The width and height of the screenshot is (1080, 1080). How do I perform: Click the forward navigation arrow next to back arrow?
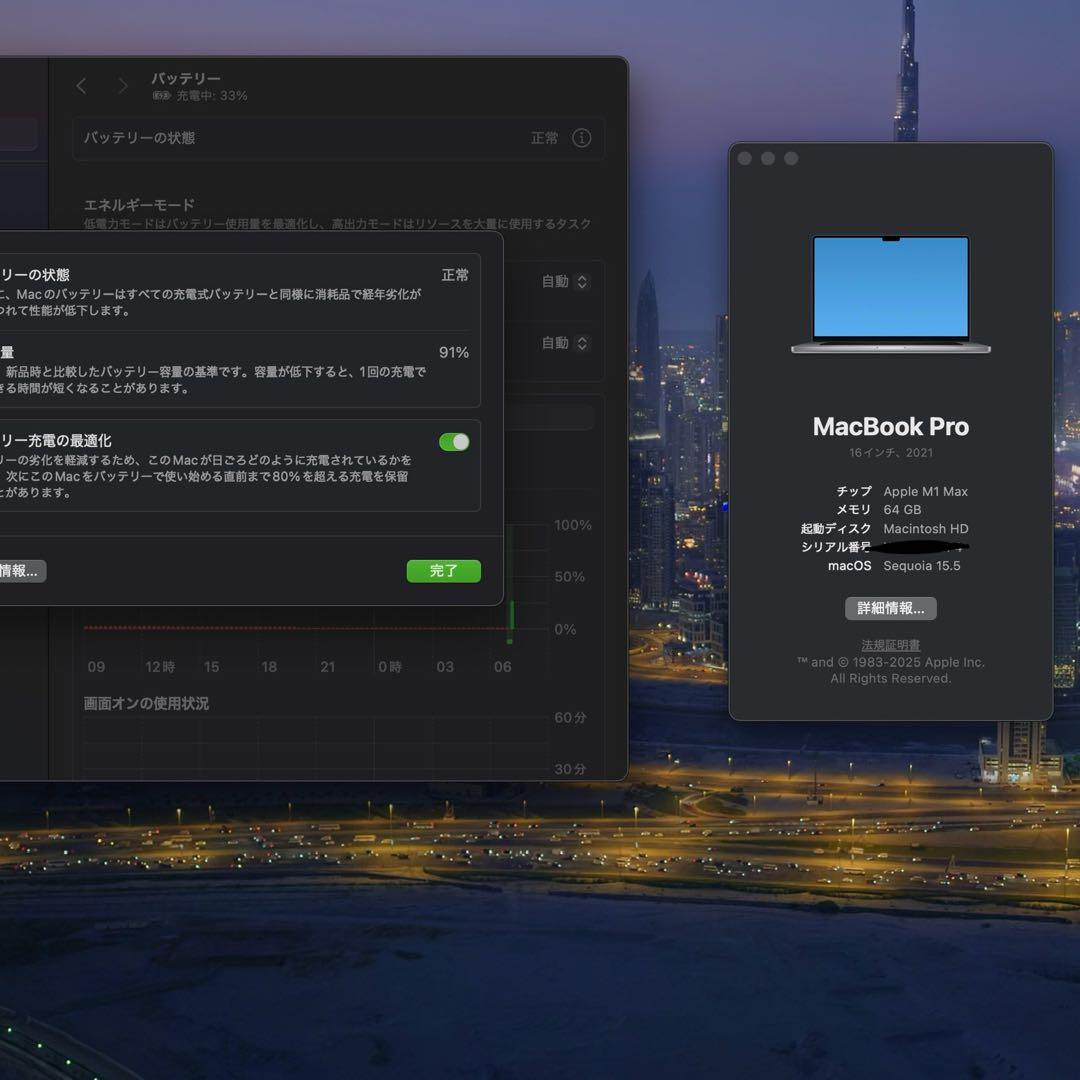(122, 85)
